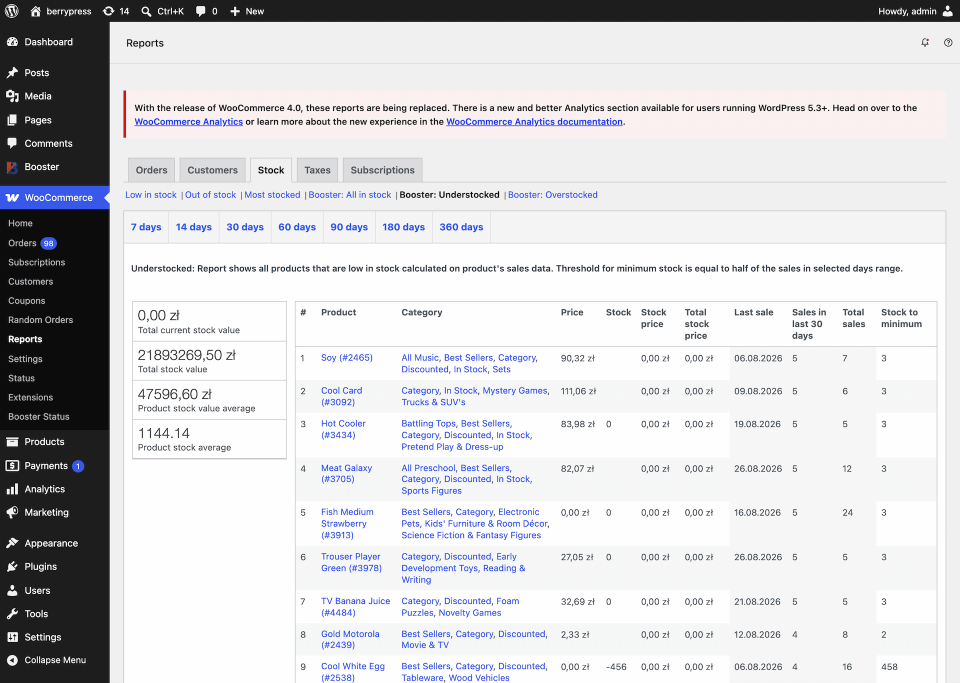Select the 360 days range
The image size is (960, 683).
point(461,227)
